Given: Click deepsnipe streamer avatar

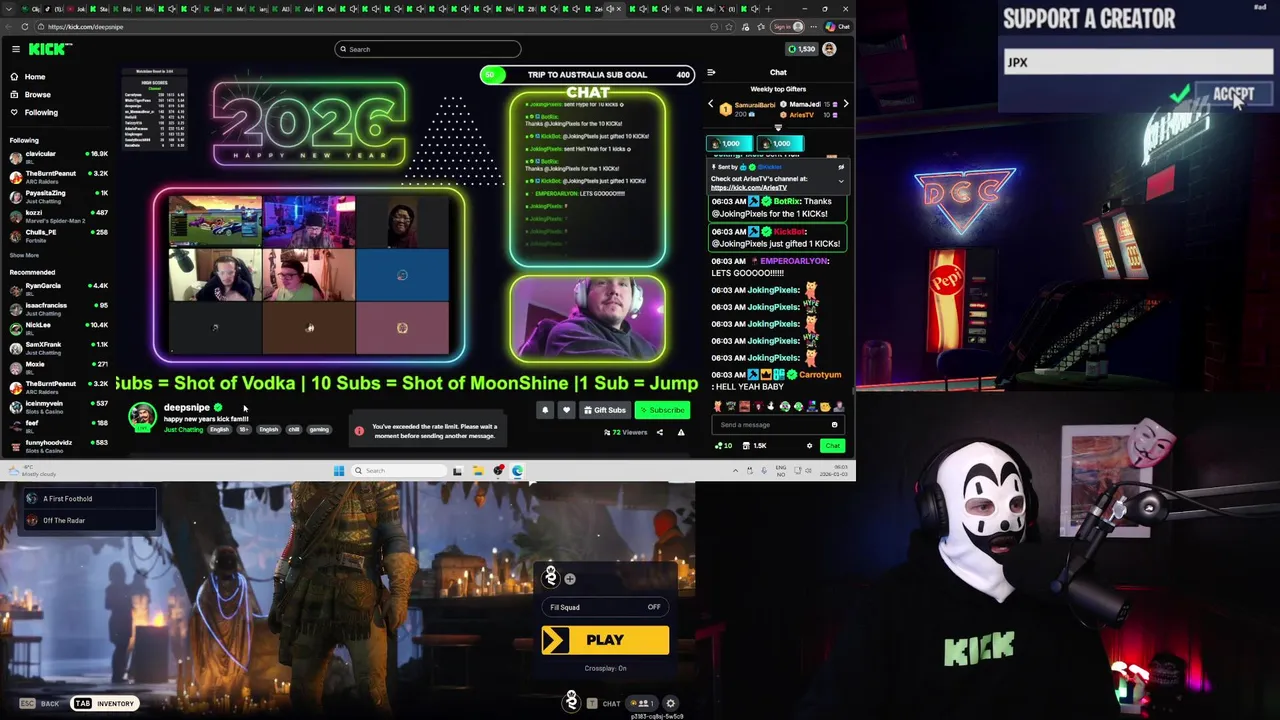Looking at the screenshot, I should point(143,416).
